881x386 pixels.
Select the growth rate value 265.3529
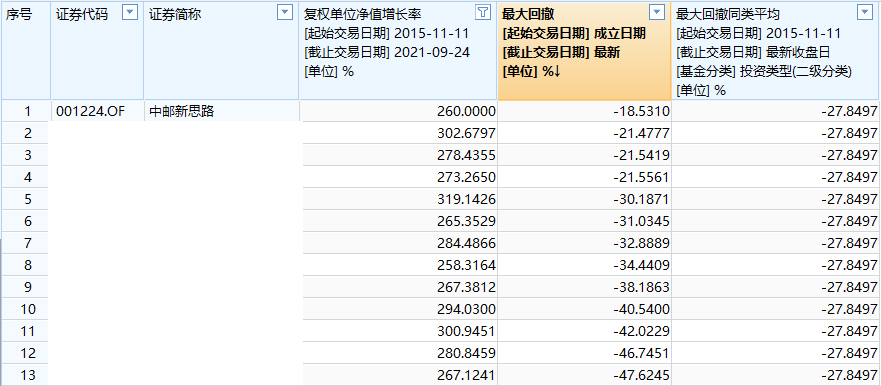tap(466, 221)
